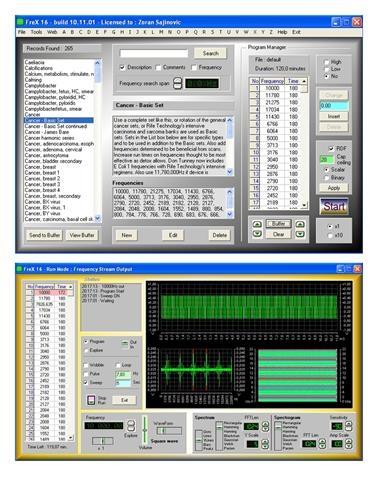370x480 pixels.
Task: Click the Edit record button
Action: [173, 235]
